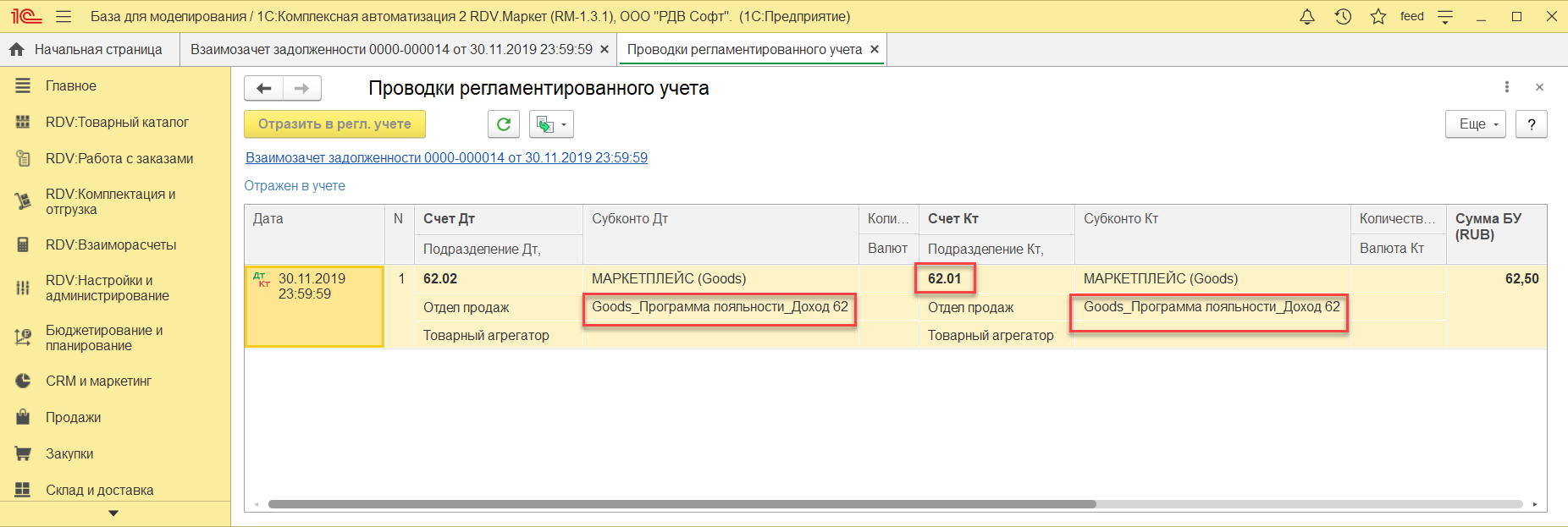Navigate forward with right arrow button

tap(301, 88)
